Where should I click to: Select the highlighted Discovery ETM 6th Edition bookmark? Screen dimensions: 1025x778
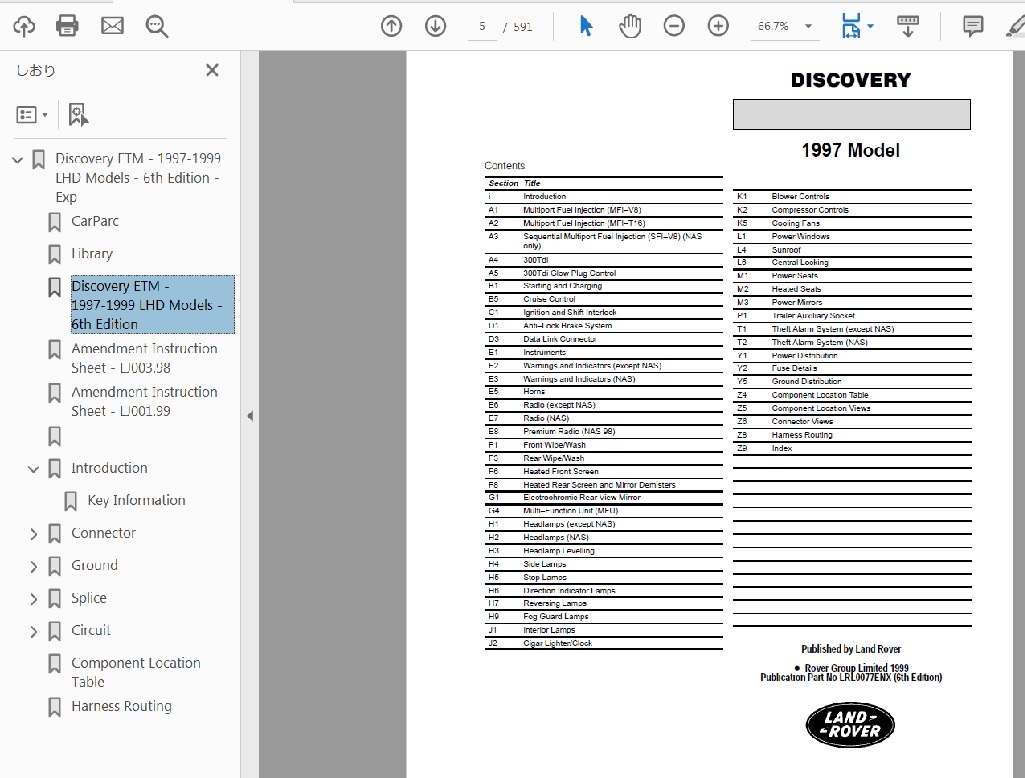[152, 305]
